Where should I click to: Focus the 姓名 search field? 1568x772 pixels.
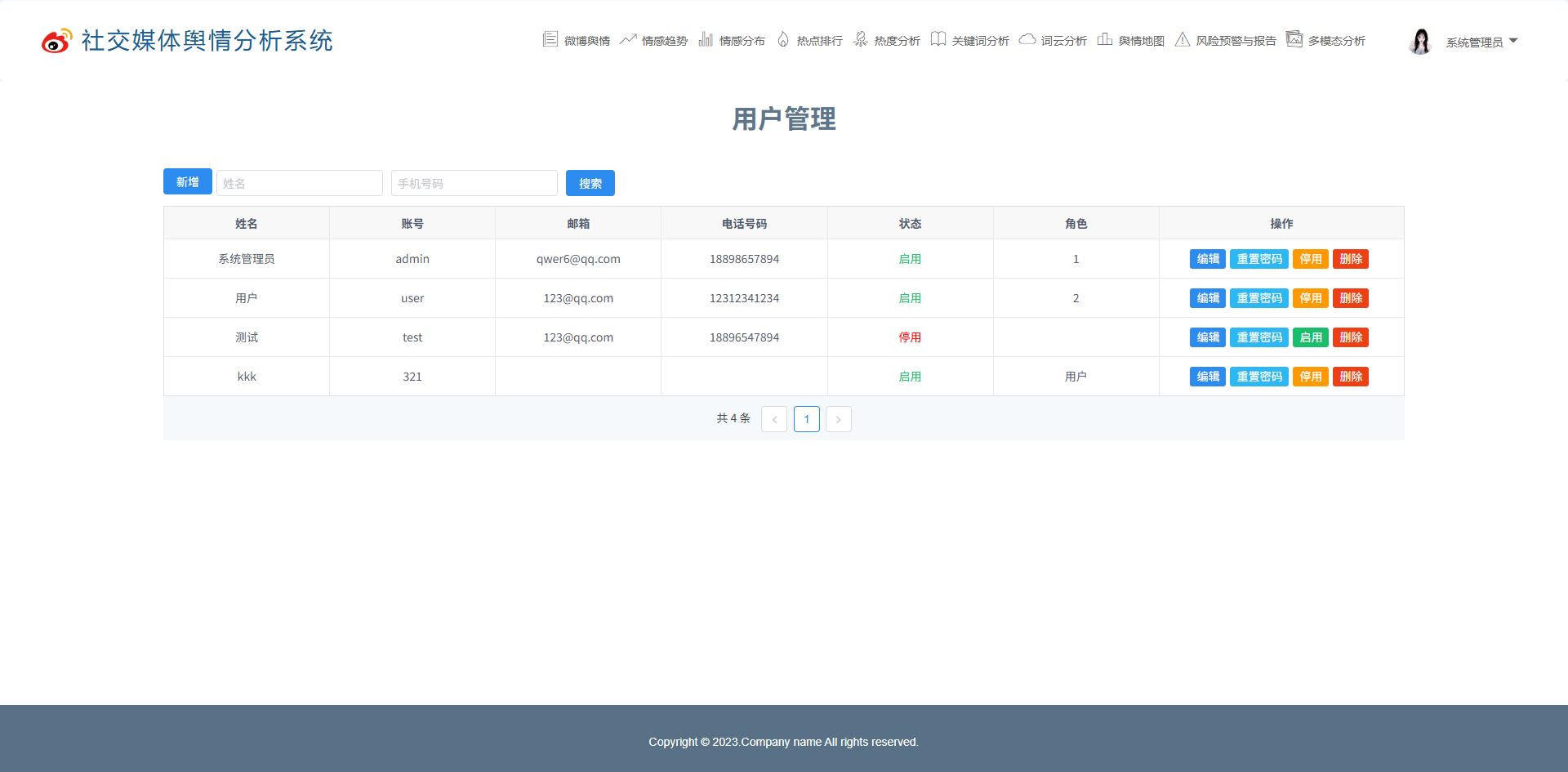[300, 183]
